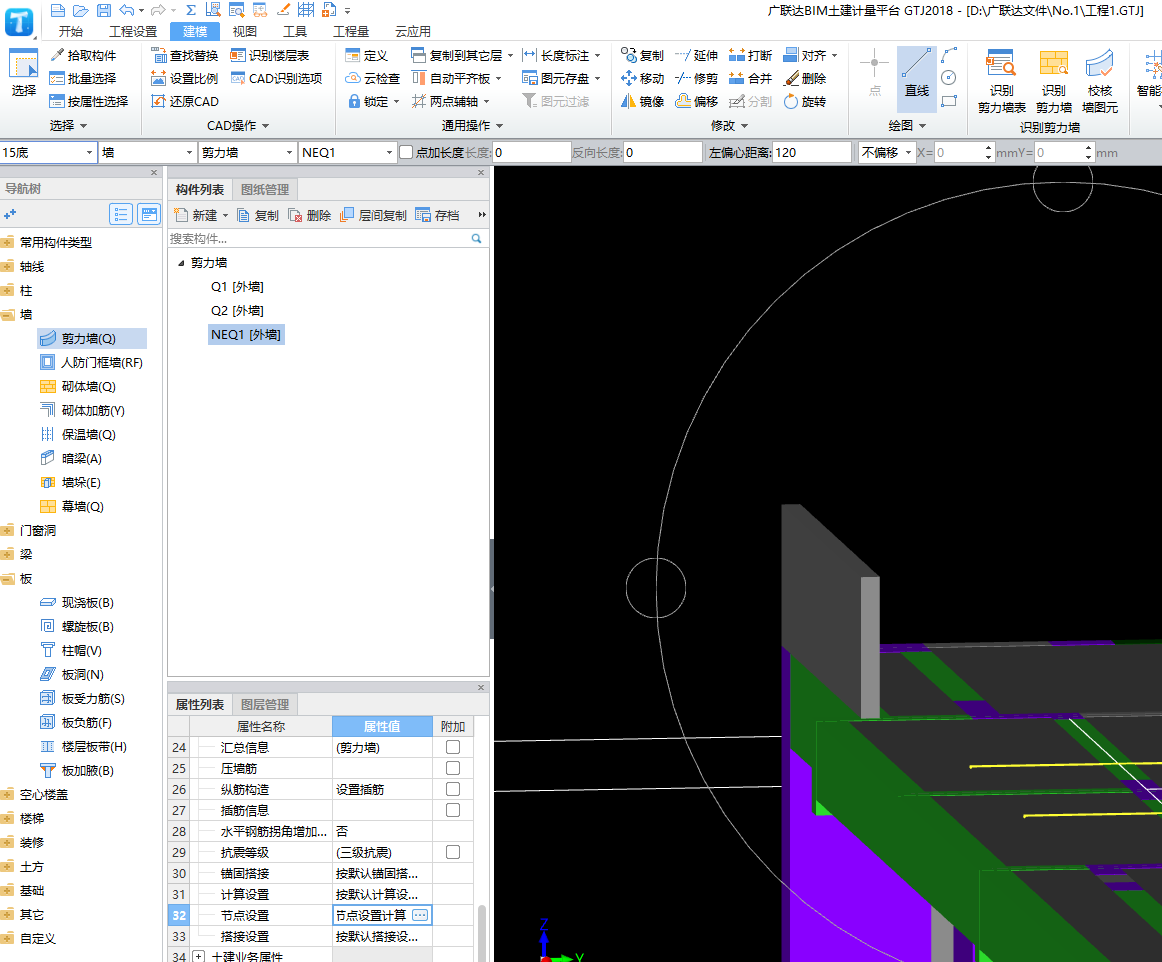Open the 云检查 cloud check tool
Image resolution: width=1162 pixels, height=962 pixels.
tap(373, 79)
